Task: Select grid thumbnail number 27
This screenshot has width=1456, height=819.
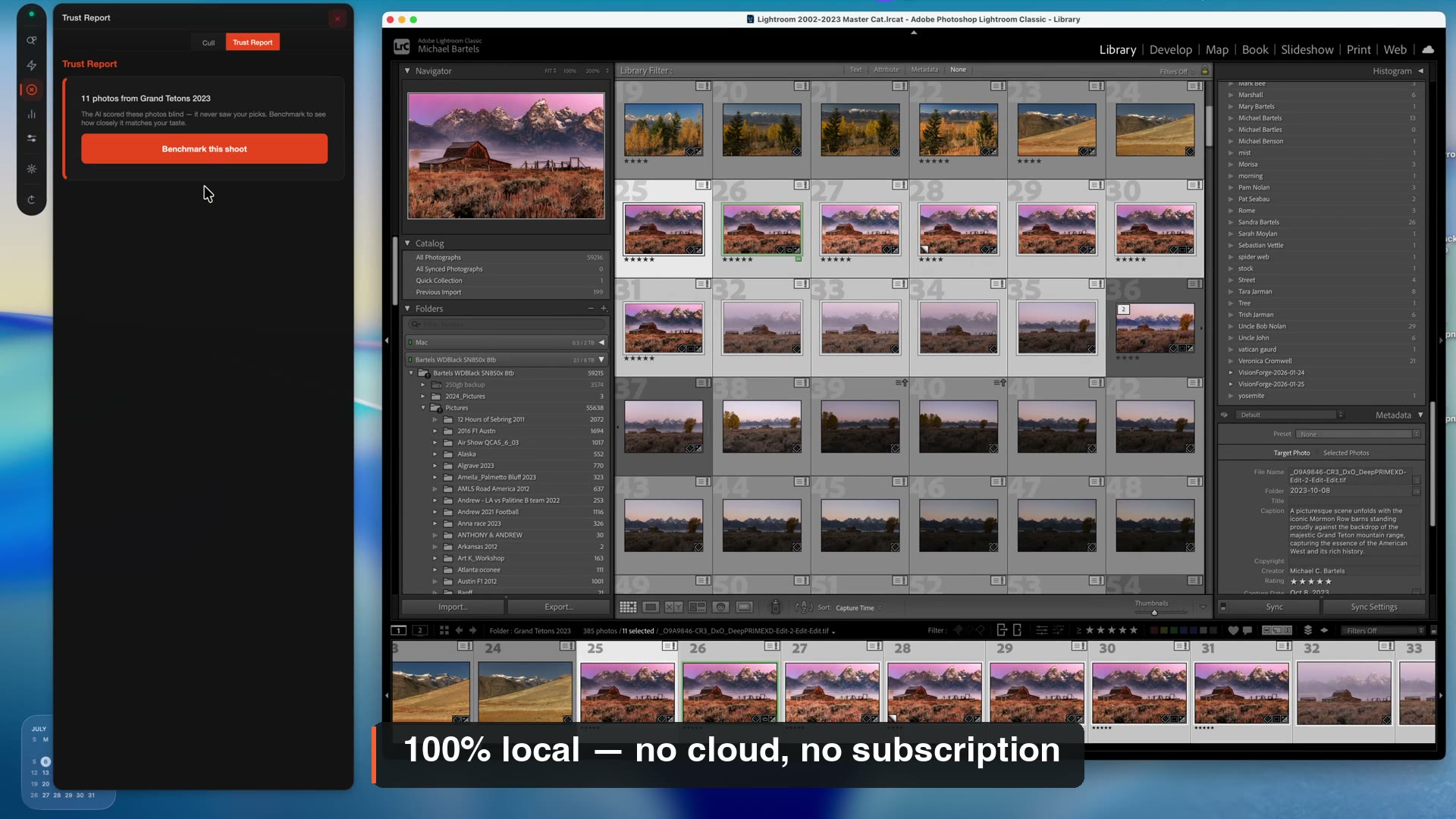Action: (860, 228)
